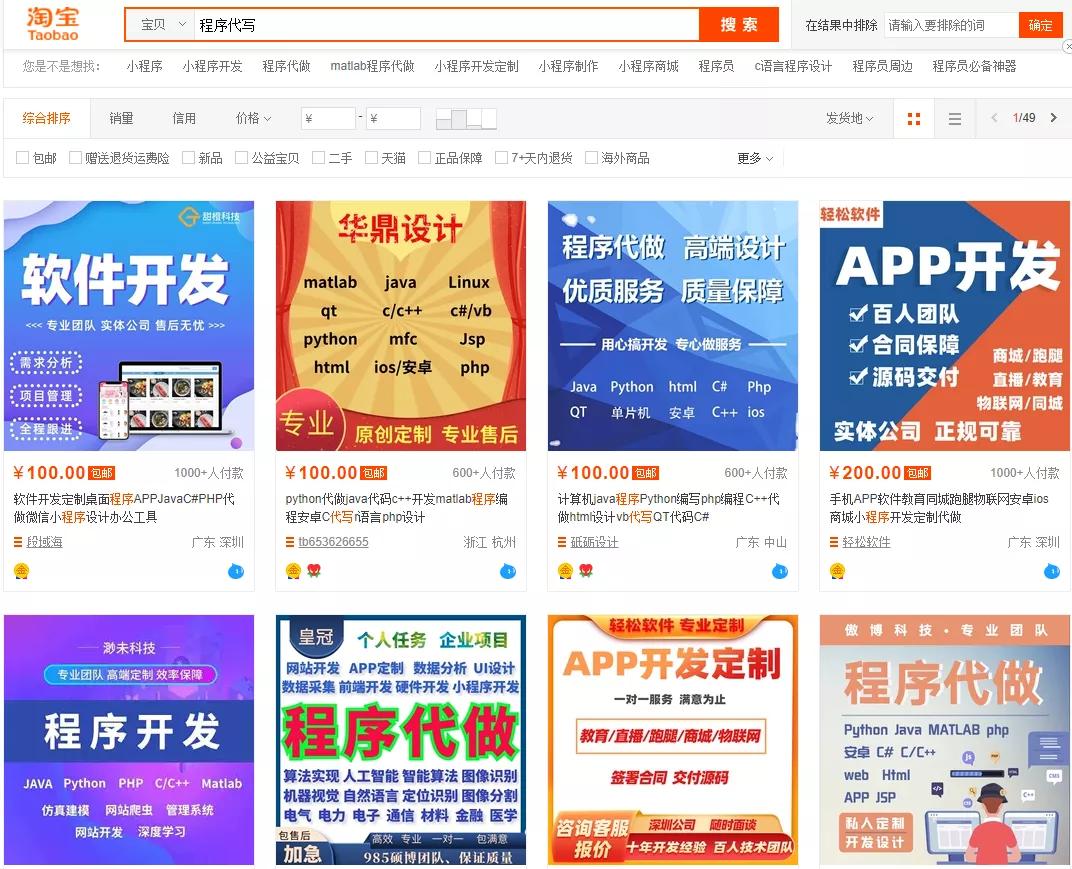The image size is (1072, 869).
Task: Switch to list view icon
Action: [x=954, y=119]
